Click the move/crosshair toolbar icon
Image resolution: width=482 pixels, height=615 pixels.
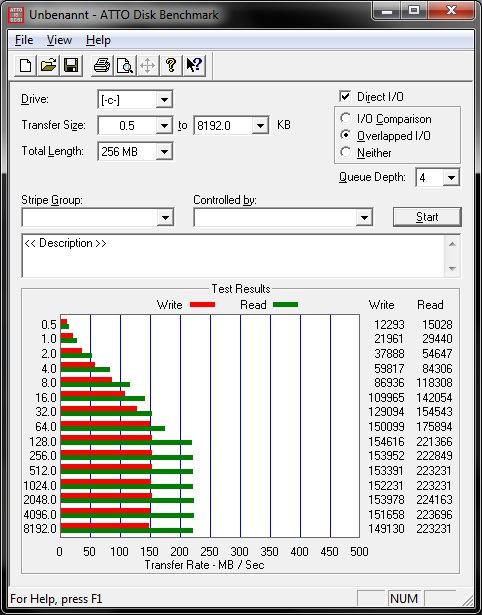point(147,65)
